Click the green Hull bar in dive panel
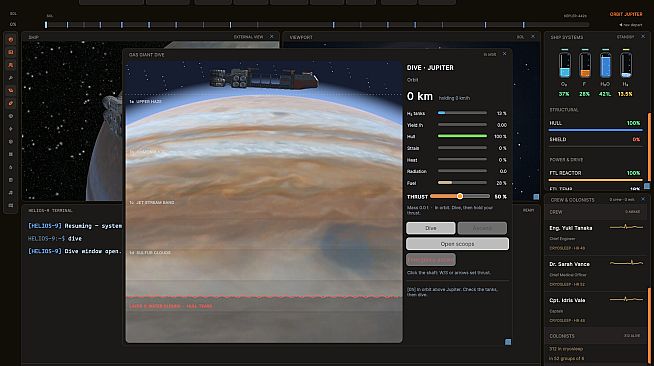 click(462, 136)
